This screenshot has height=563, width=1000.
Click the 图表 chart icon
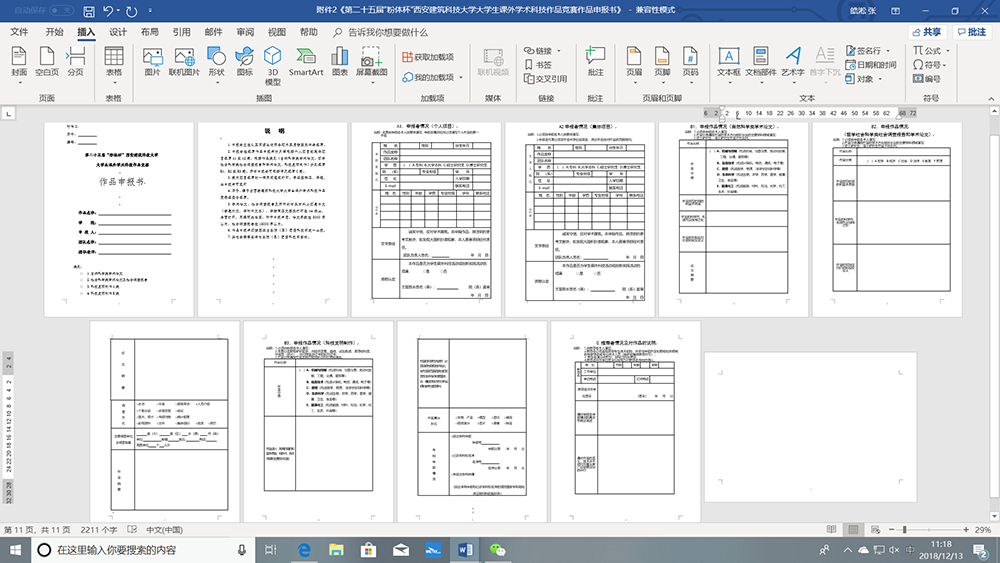(x=340, y=60)
